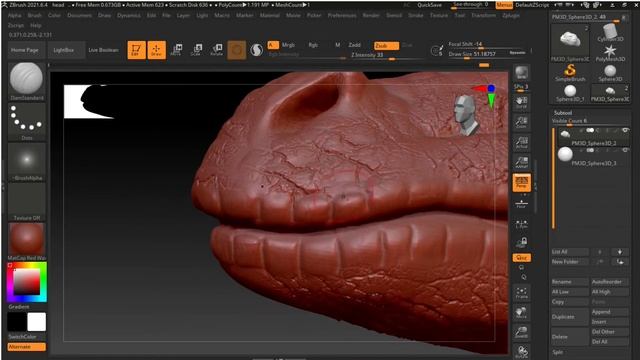Viewport: 640px width, 360px height.
Task: Select the Scale transform tool
Action: (x=196, y=50)
